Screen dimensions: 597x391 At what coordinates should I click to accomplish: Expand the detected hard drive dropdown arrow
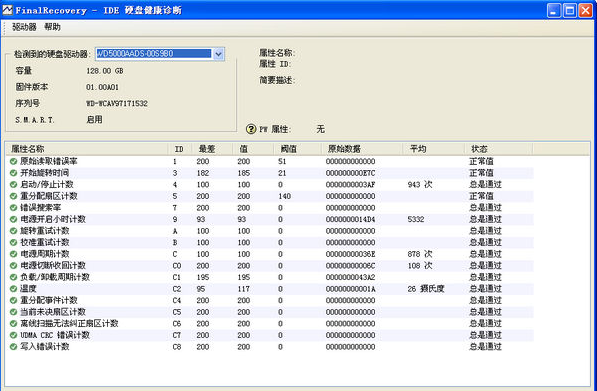pyautogui.click(x=218, y=54)
